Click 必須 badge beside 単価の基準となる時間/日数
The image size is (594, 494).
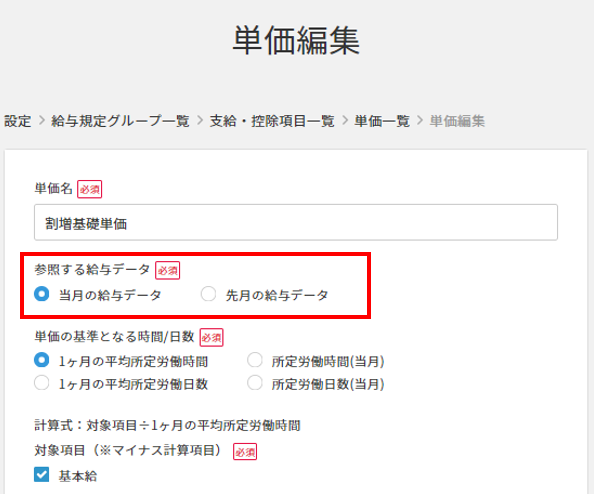pyautogui.click(x=211, y=338)
